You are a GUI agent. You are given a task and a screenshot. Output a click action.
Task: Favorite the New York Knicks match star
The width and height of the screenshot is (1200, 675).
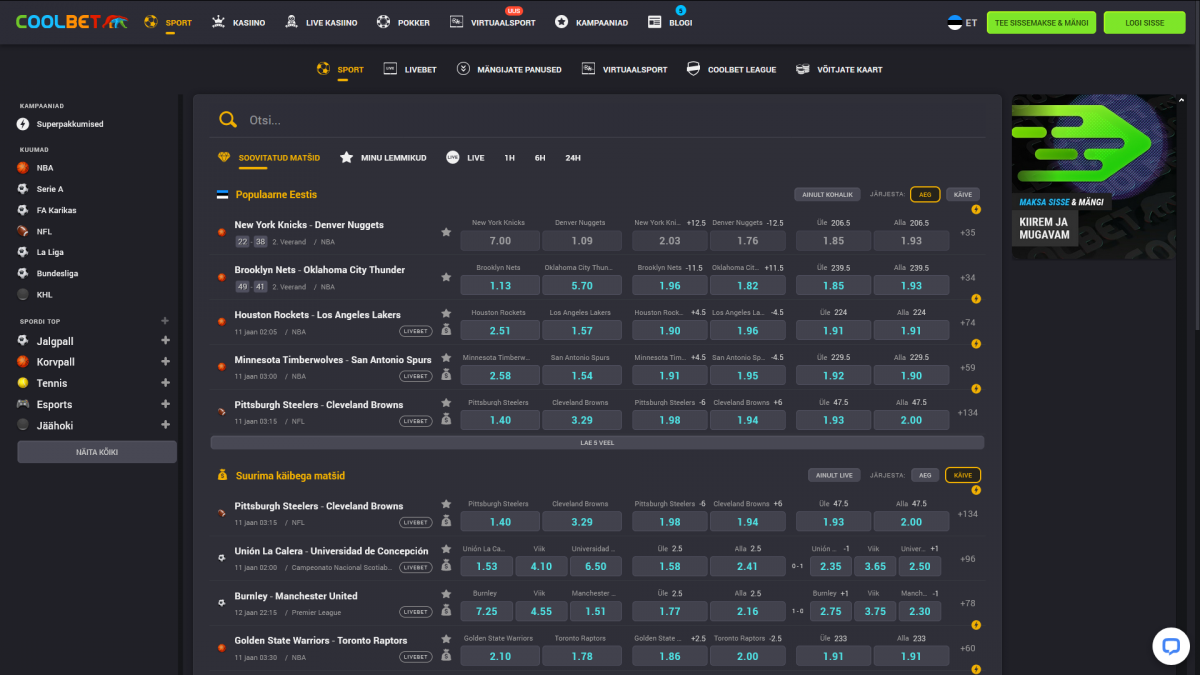(x=446, y=232)
